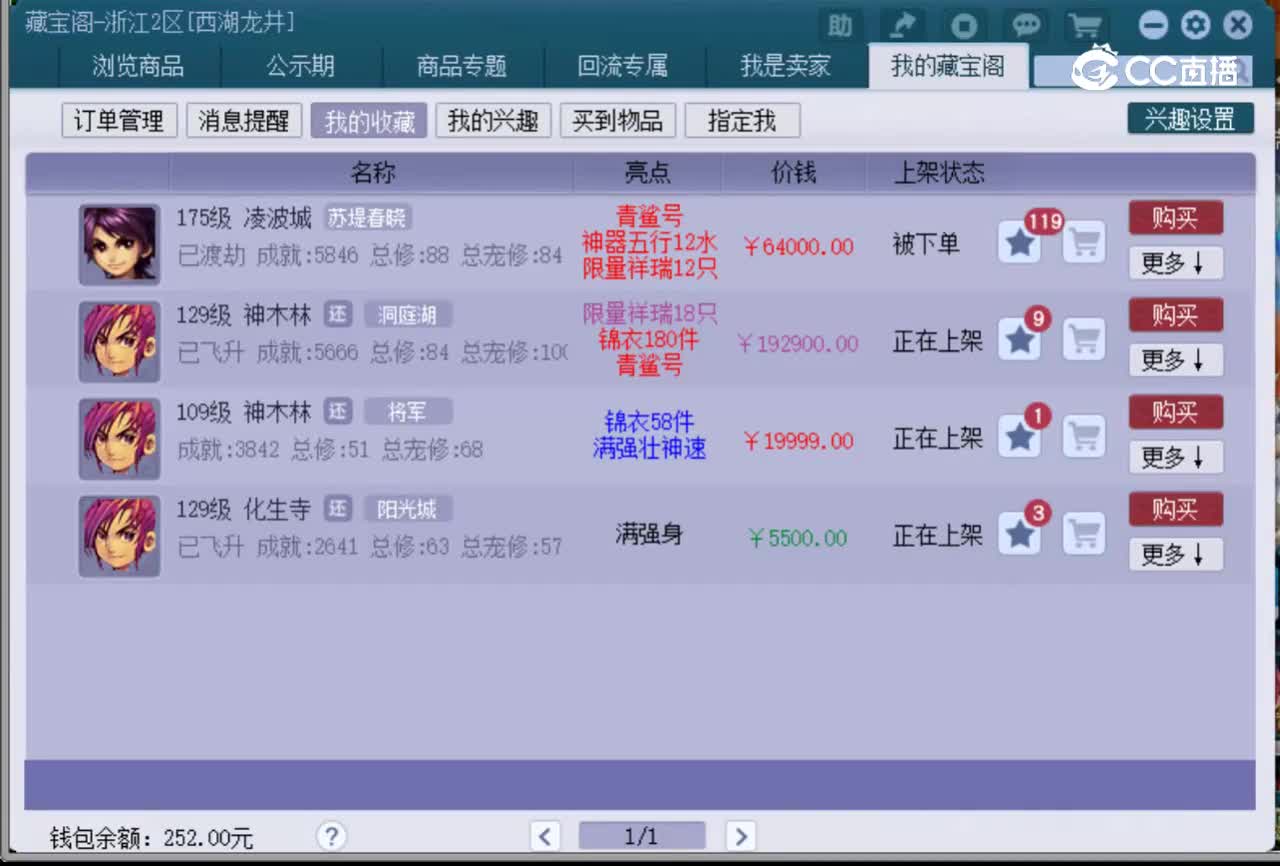Click the question mark beside 钱包余额
Screen dimensions: 1280x866
[x=331, y=836]
